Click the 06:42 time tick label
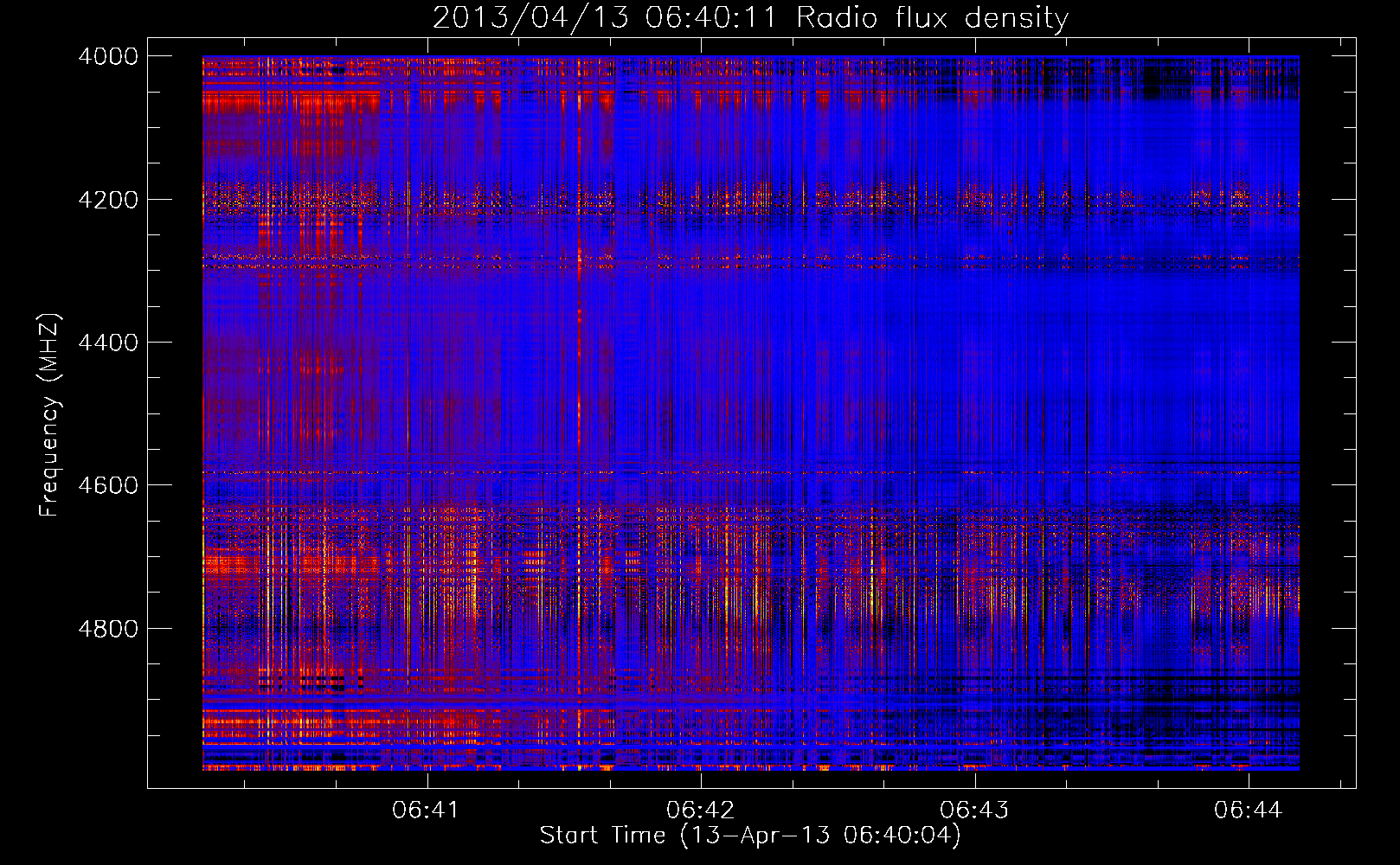The height and width of the screenshot is (865, 1400). point(699,811)
